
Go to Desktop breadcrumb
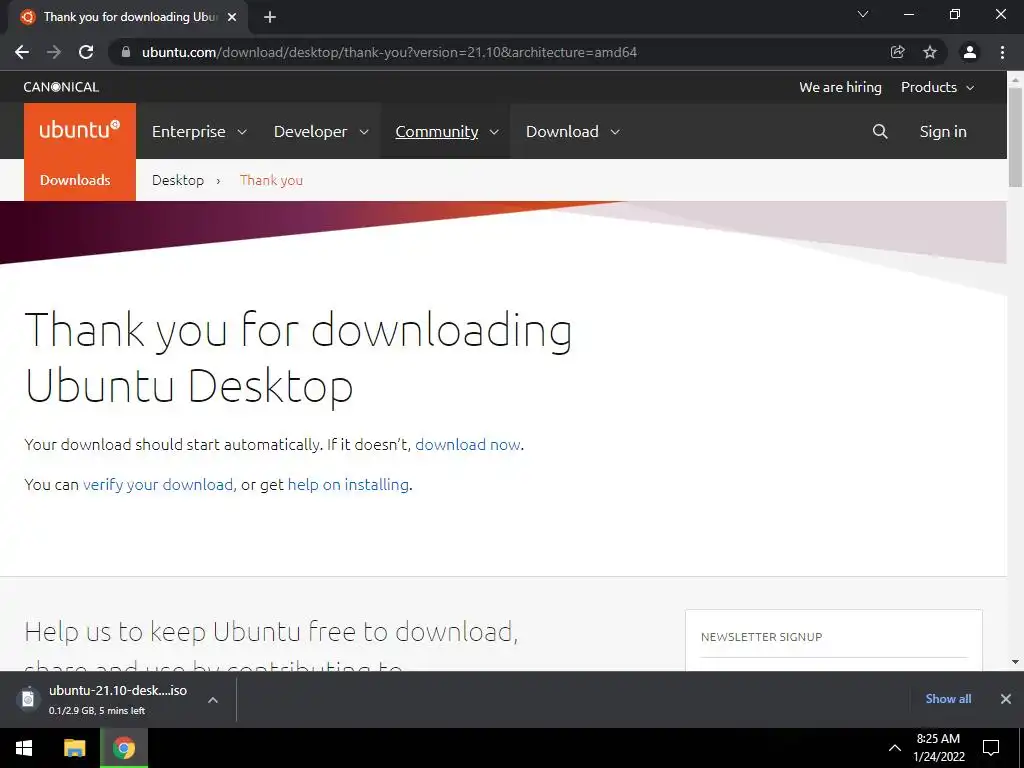[x=178, y=180]
